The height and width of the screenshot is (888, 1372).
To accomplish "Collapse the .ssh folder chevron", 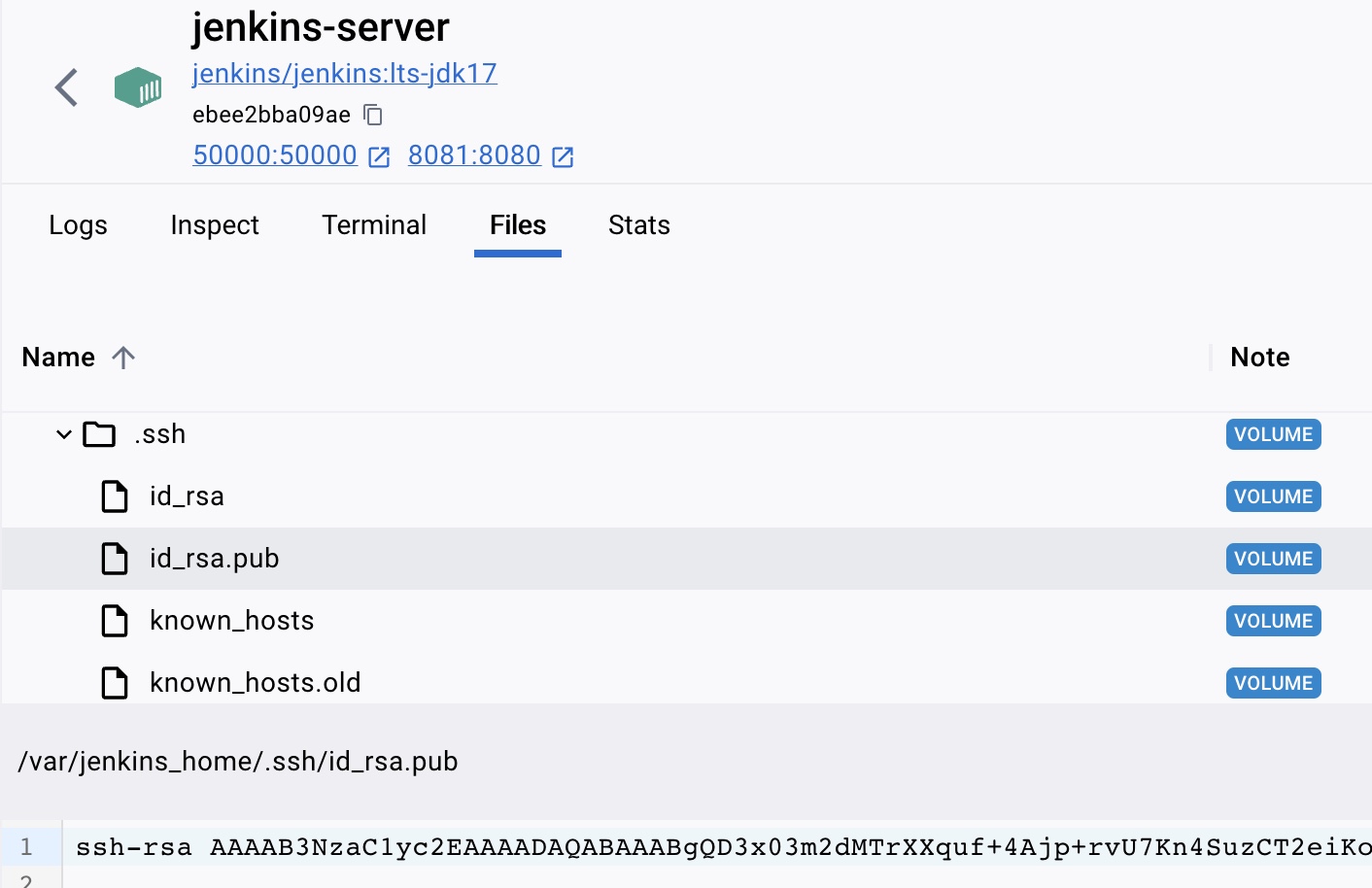I will point(64,434).
